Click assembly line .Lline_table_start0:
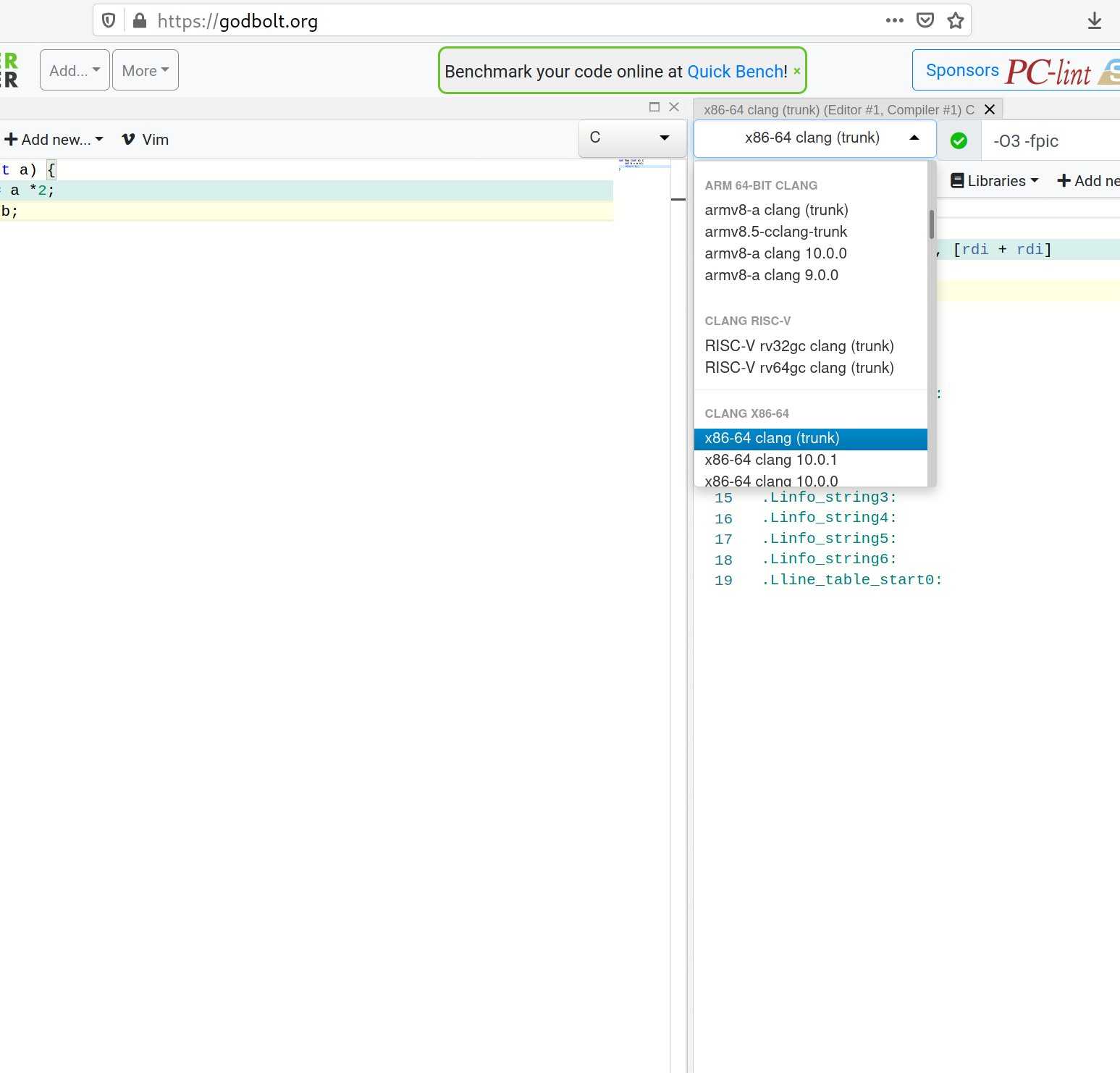1120x1073 pixels. coord(851,580)
